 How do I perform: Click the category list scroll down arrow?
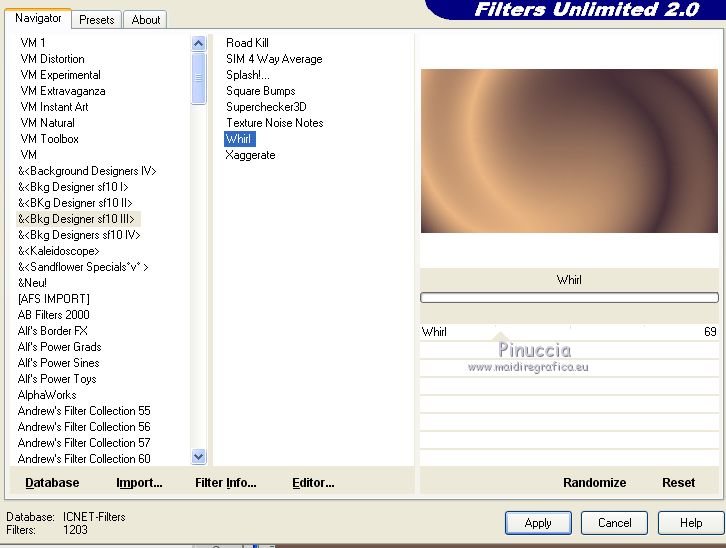pos(199,456)
